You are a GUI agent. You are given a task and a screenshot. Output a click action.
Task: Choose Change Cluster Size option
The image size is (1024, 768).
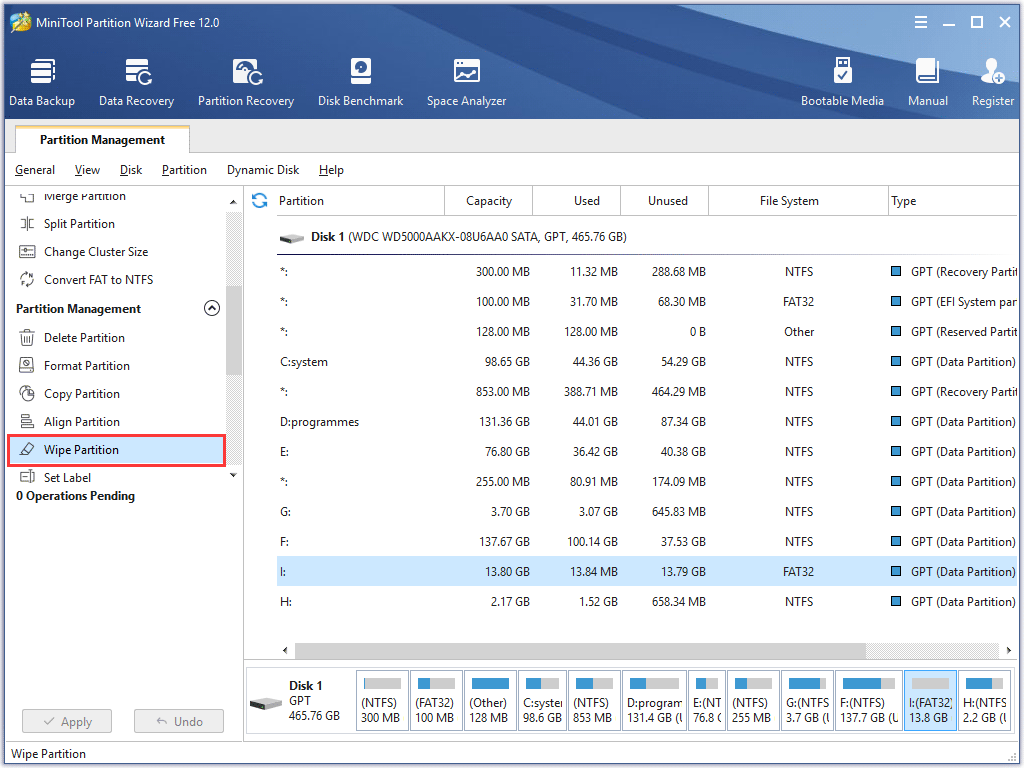pyautogui.click(x=95, y=252)
